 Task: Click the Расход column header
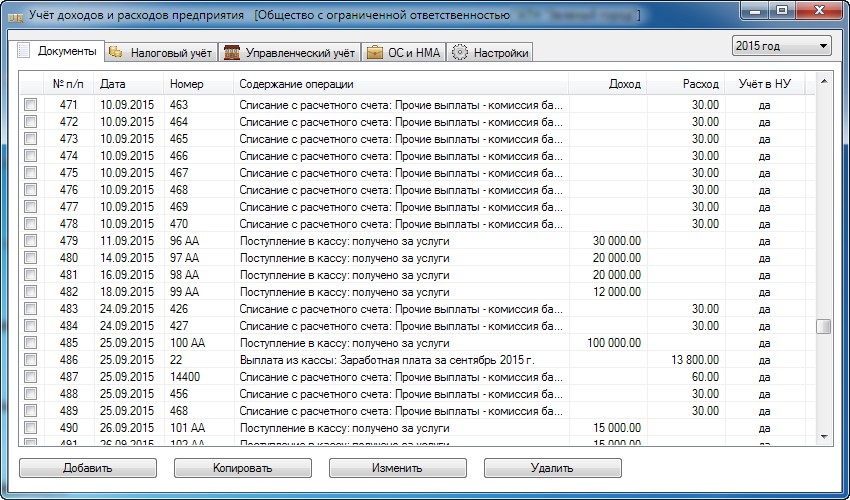(686, 84)
